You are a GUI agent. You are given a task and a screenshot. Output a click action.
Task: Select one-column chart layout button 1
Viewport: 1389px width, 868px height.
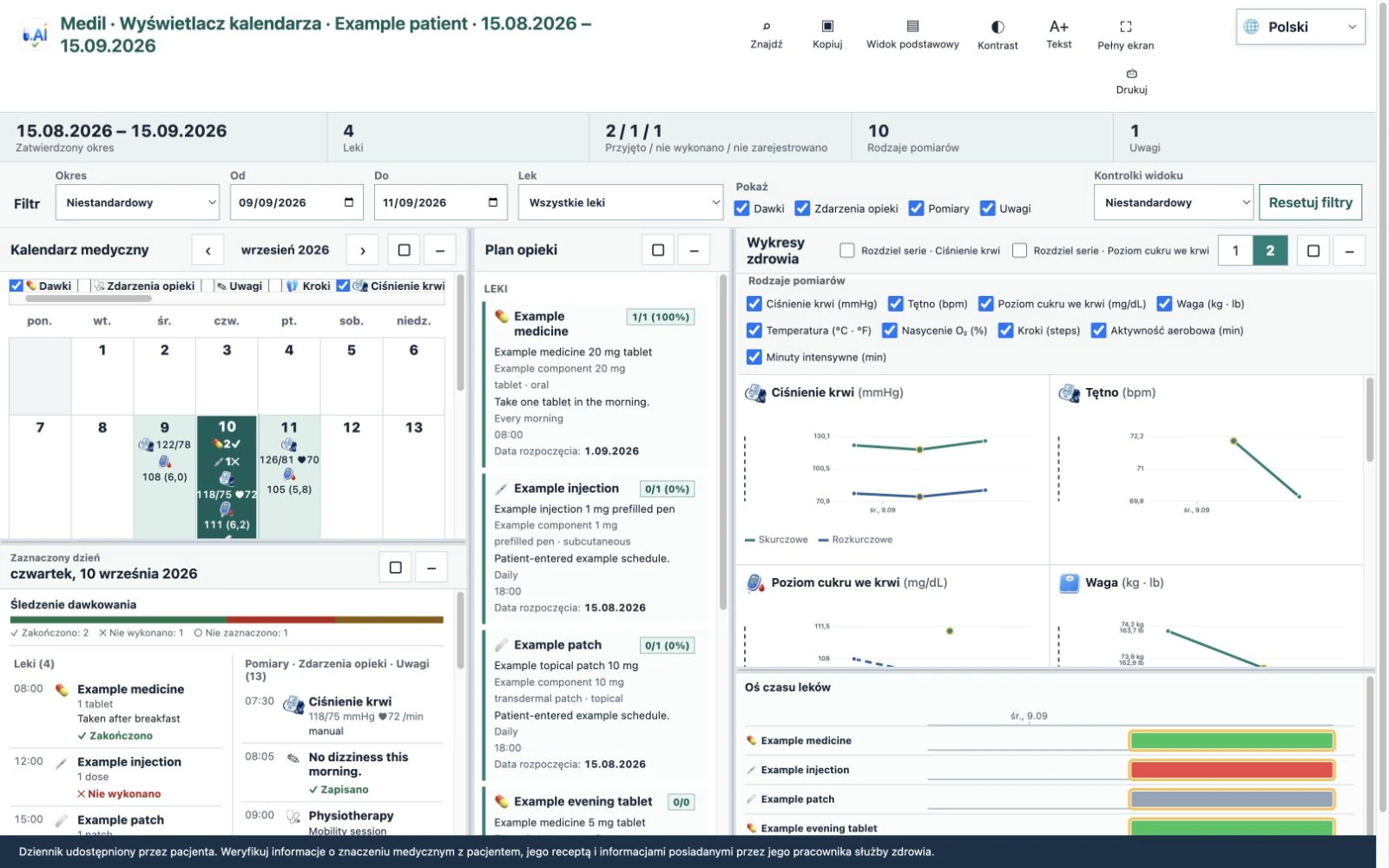click(1235, 251)
